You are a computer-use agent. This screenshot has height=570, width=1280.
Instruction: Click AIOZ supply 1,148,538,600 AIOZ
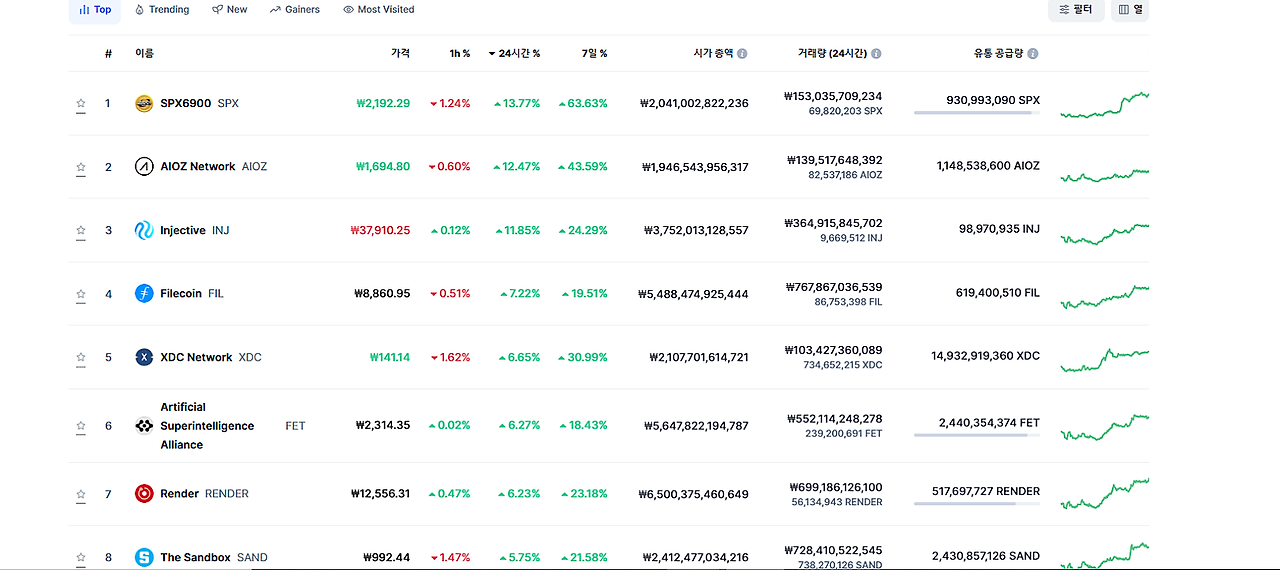click(x=988, y=166)
